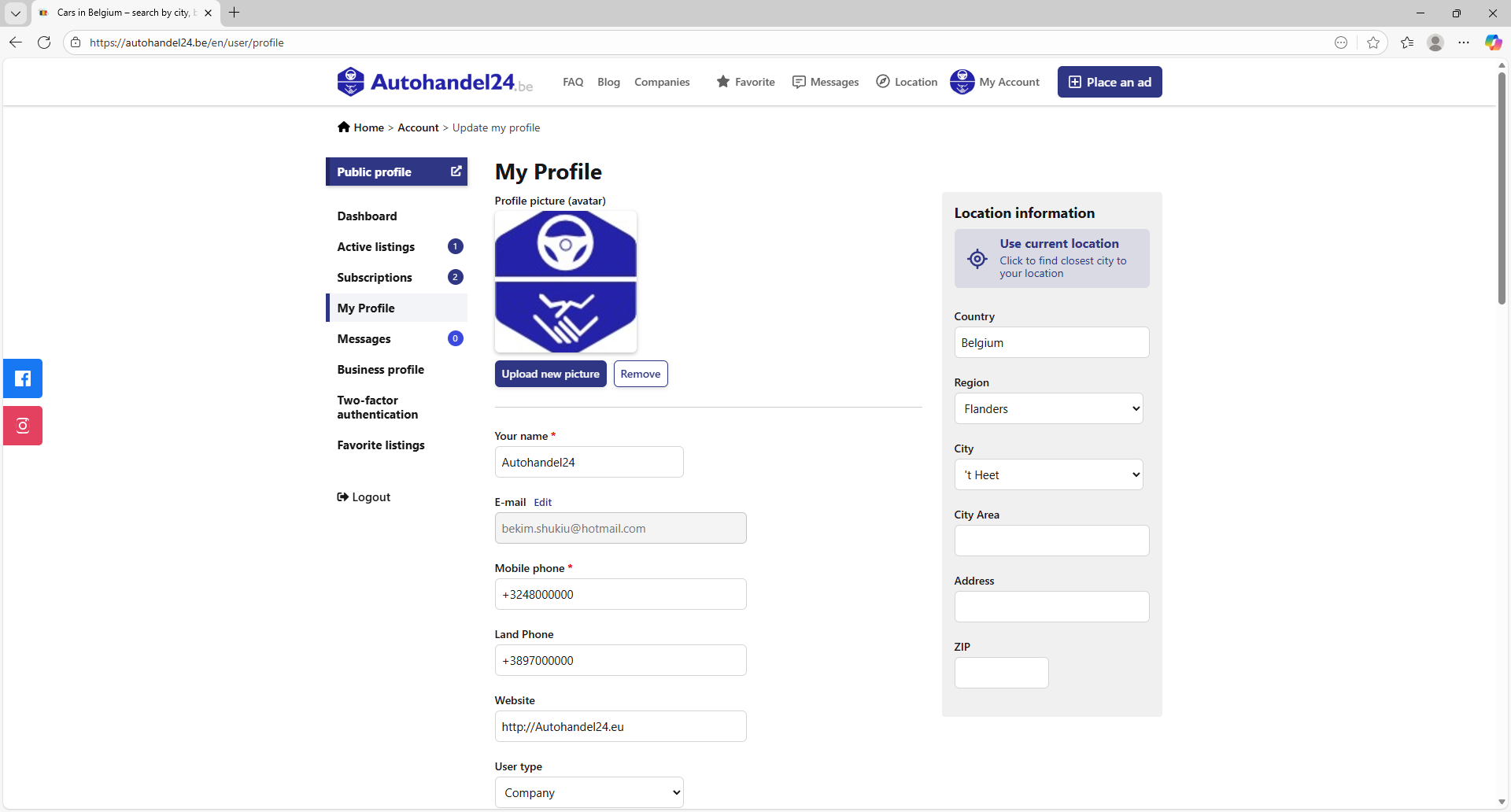Open Public profile external link icon
The height and width of the screenshot is (812, 1511).
456,172
